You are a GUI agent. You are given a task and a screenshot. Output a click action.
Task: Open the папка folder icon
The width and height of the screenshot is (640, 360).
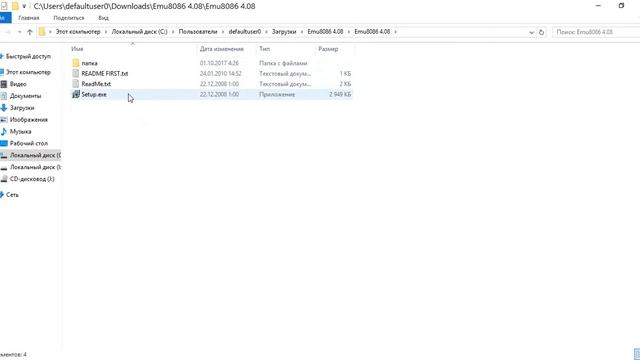pyautogui.click(x=76, y=63)
